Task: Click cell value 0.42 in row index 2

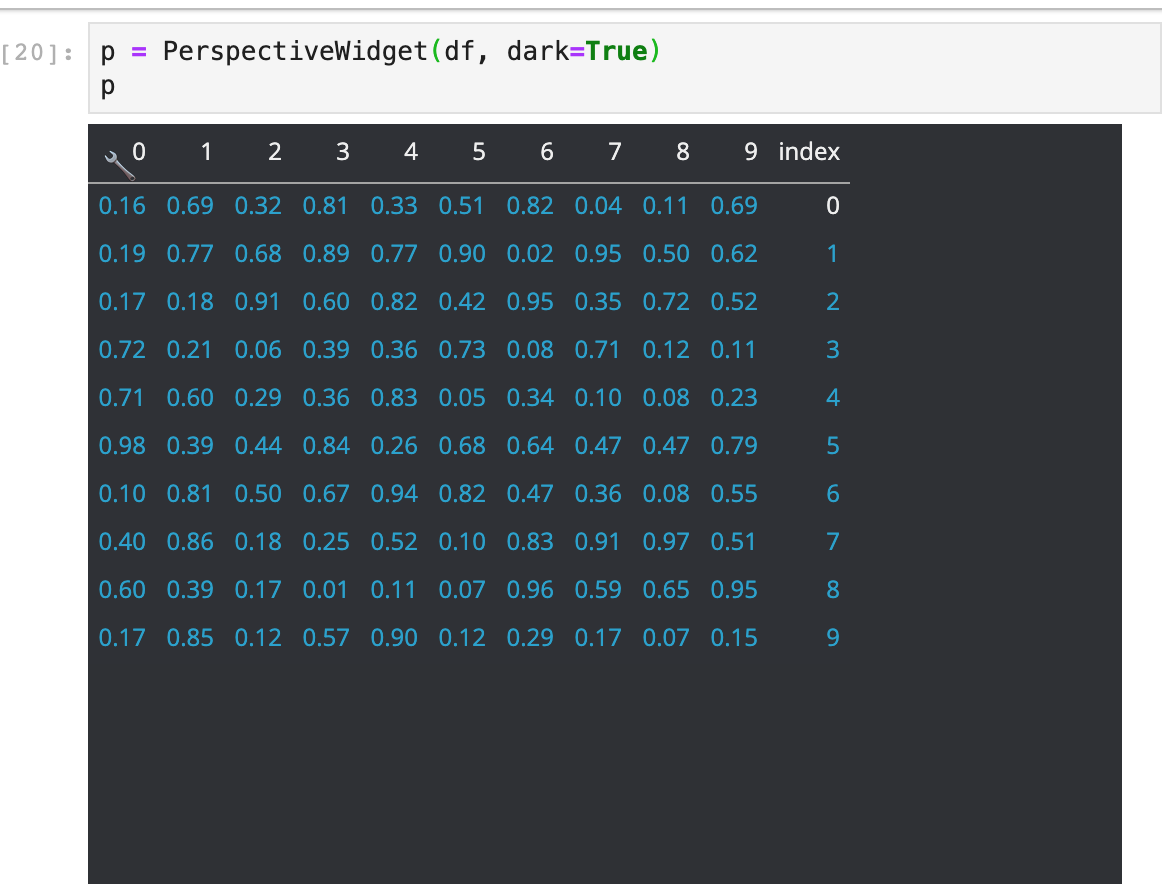Action: pyautogui.click(x=462, y=302)
